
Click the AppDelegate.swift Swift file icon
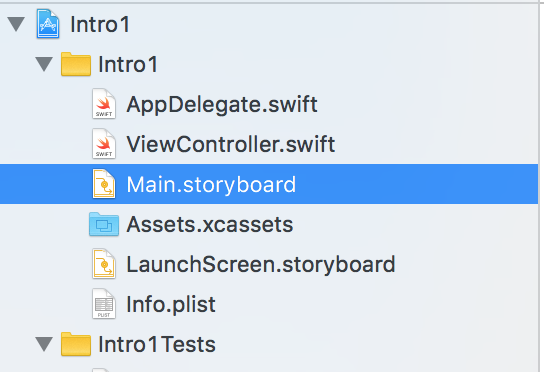(x=104, y=104)
